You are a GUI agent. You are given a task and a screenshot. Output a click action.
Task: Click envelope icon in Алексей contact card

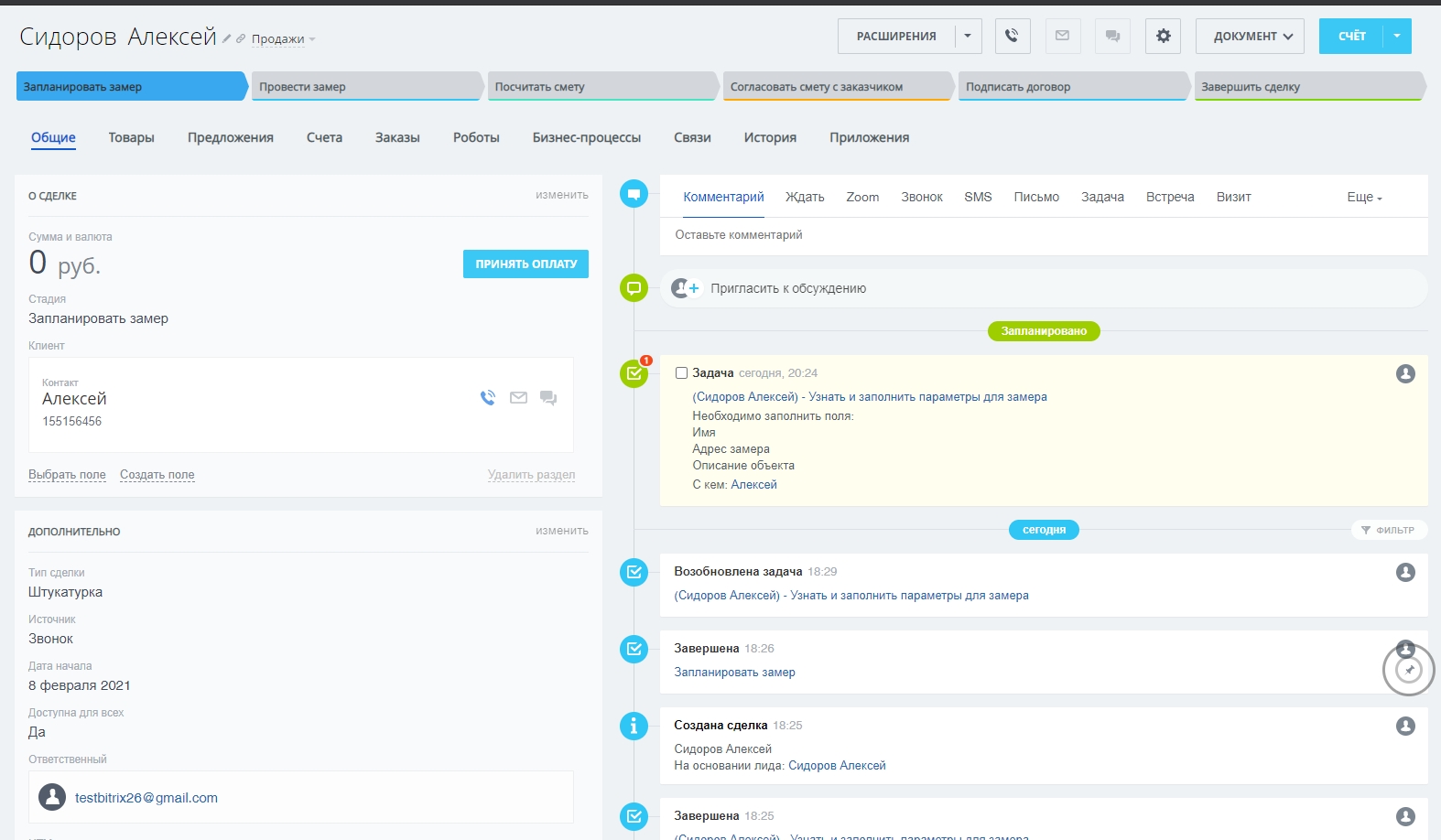(x=518, y=398)
